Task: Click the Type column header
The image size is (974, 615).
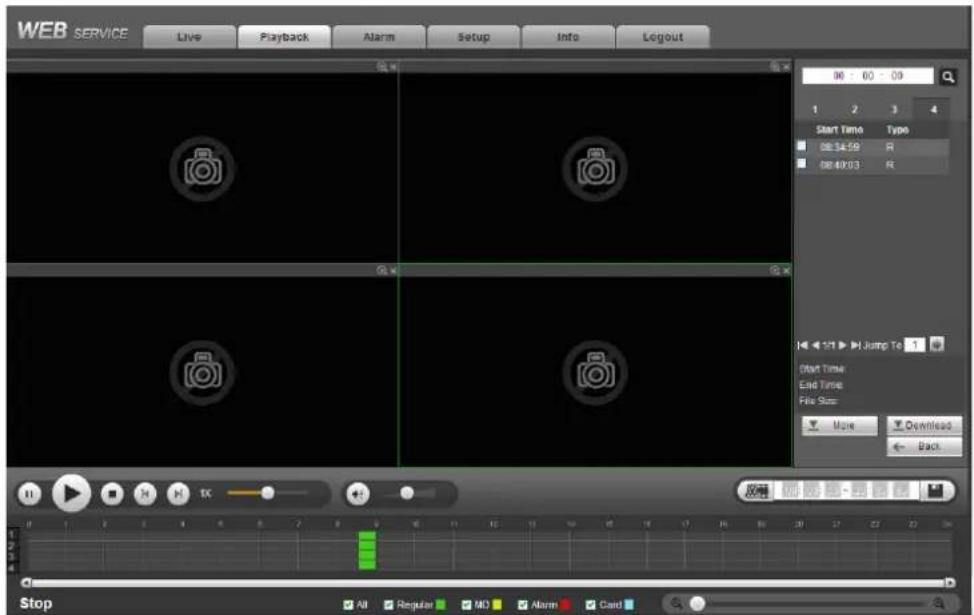Action: [897, 130]
